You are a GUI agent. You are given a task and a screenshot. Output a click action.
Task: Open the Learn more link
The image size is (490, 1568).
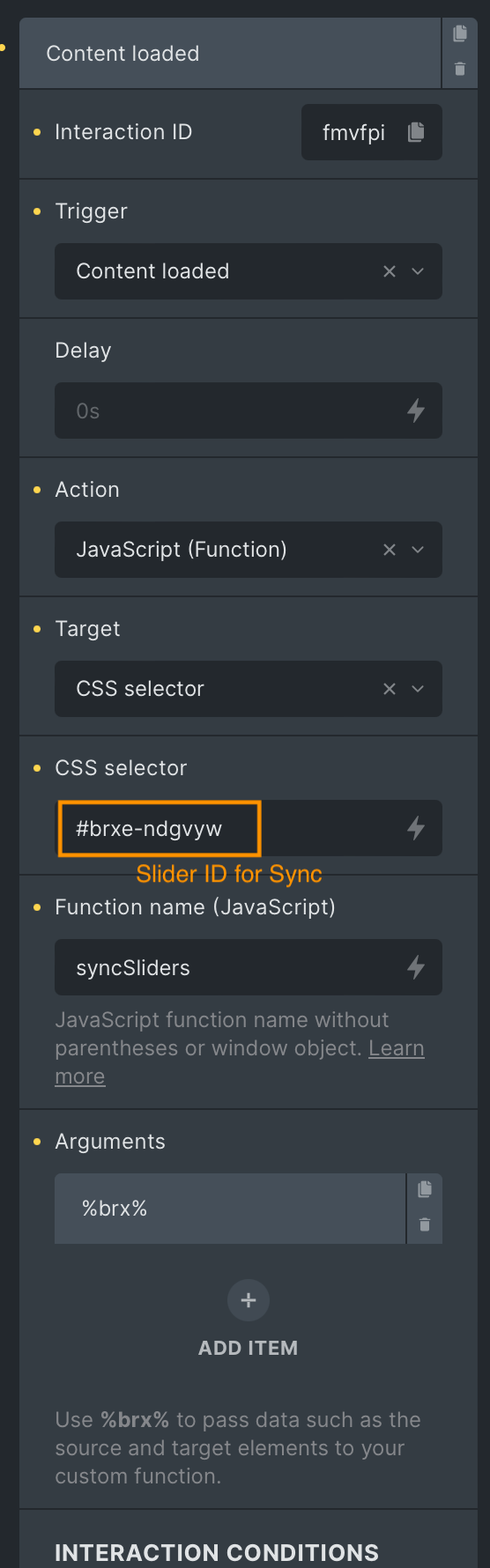(240, 1062)
